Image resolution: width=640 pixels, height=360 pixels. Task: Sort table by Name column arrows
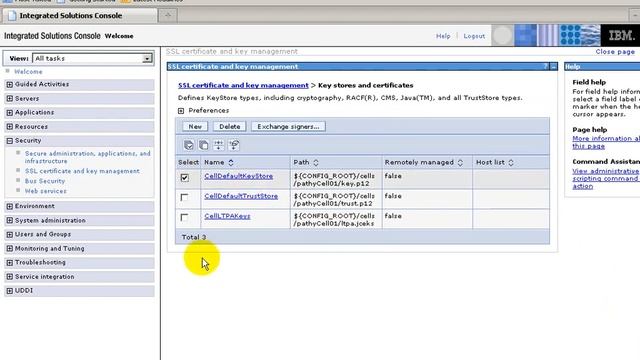coord(231,162)
